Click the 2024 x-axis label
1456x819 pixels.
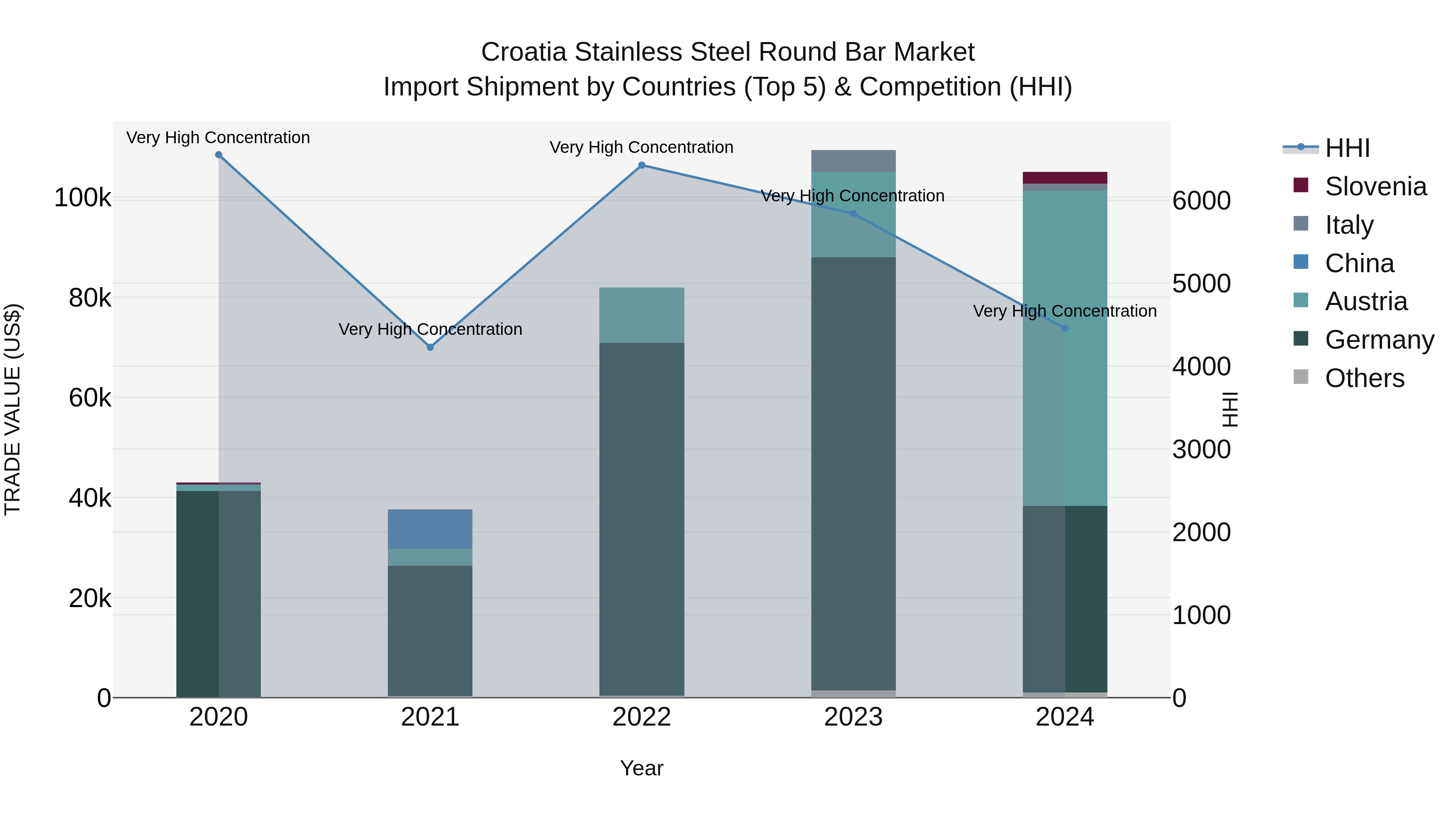point(1065,717)
